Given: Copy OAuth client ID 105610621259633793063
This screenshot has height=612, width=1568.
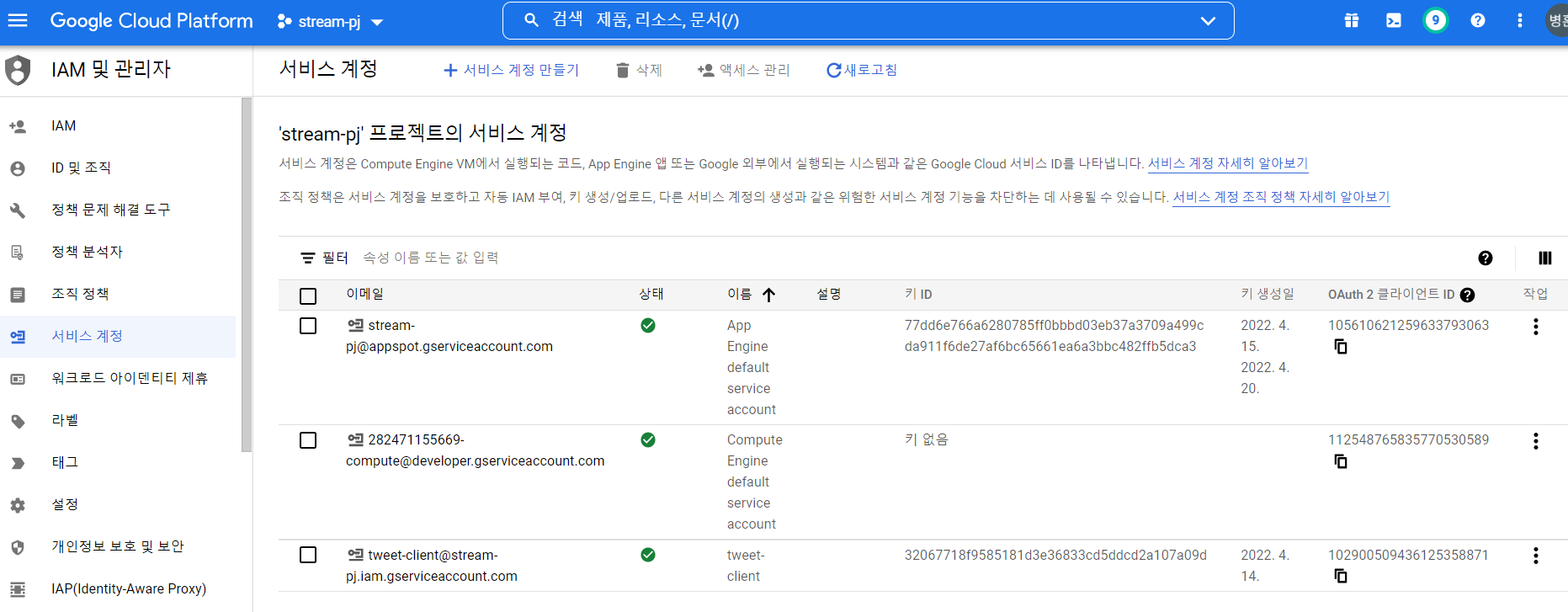Looking at the screenshot, I should click(1341, 346).
